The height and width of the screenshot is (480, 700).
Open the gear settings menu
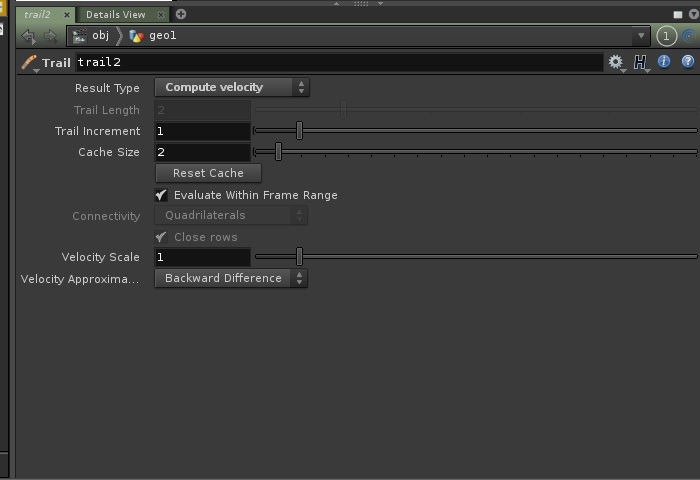616,62
